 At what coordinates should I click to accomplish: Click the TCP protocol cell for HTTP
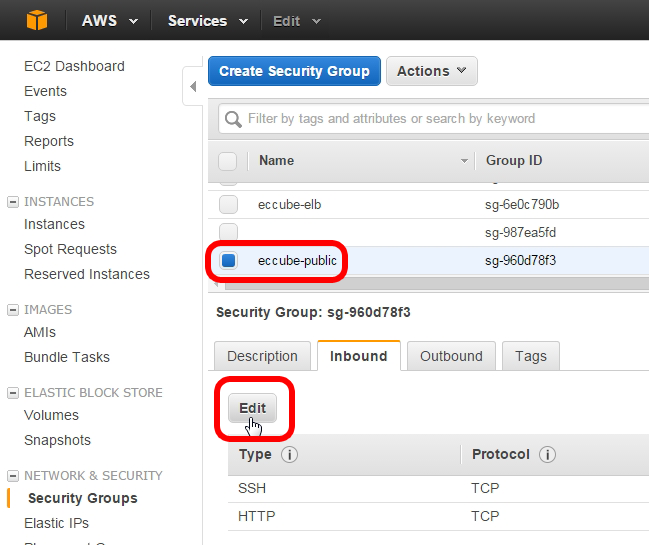485,516
